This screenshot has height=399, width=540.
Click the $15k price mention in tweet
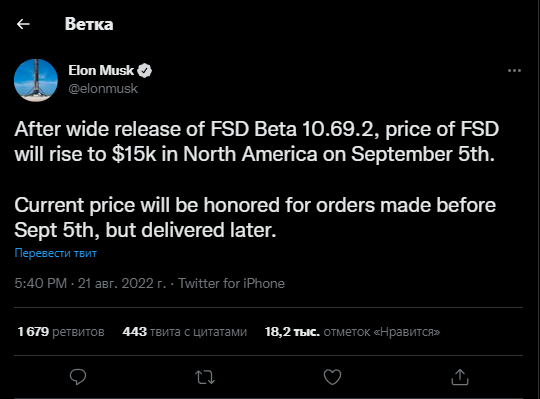coord(134,154)
